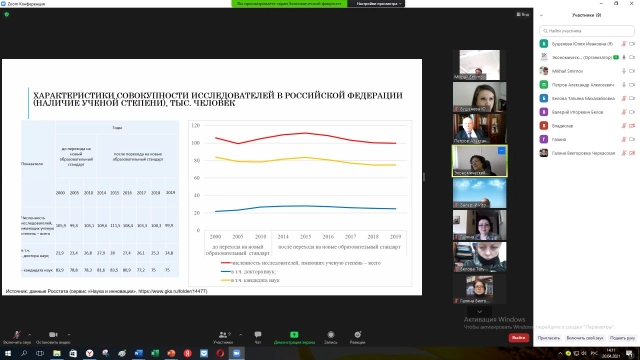Click the green Share Screen icon
The image size is (640, 360).
pos(294,335)
